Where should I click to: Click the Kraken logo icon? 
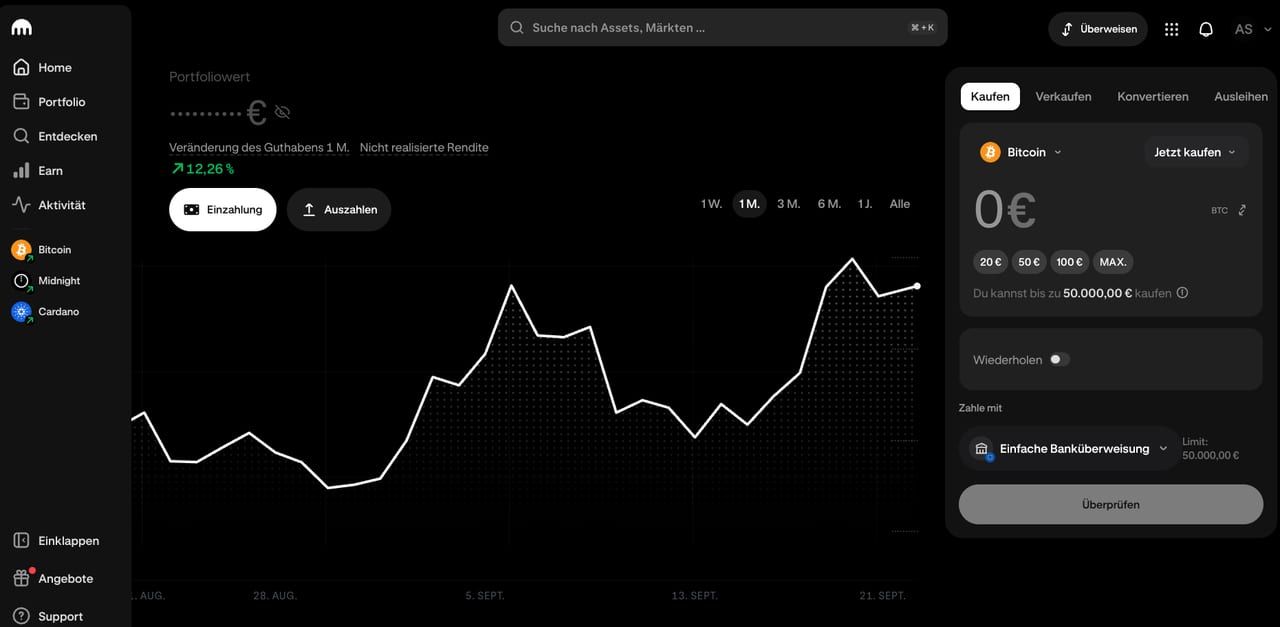click(x=21, y=28)
